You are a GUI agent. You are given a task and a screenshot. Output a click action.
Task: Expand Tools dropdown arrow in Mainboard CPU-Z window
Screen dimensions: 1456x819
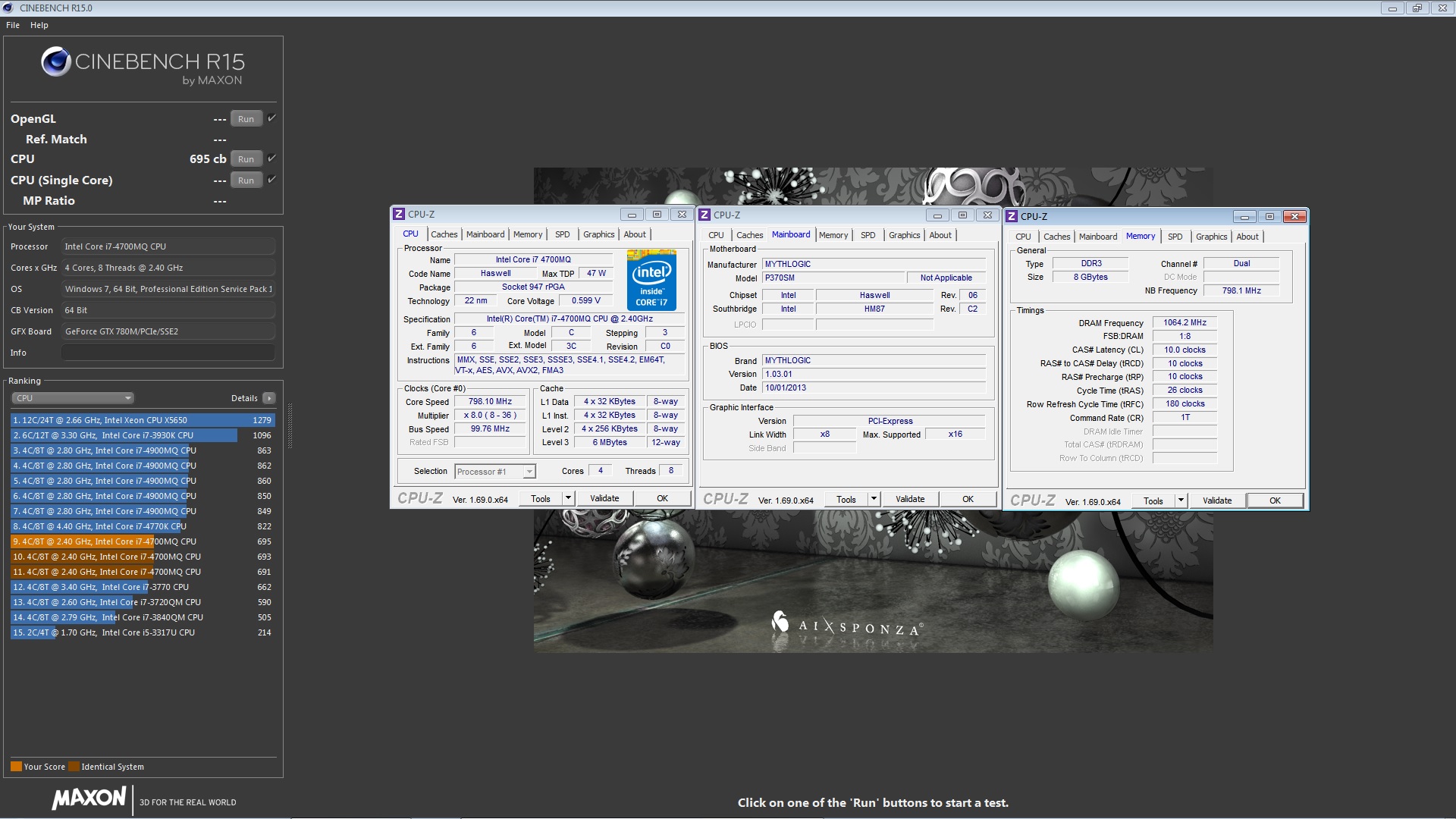click(874, 499)
